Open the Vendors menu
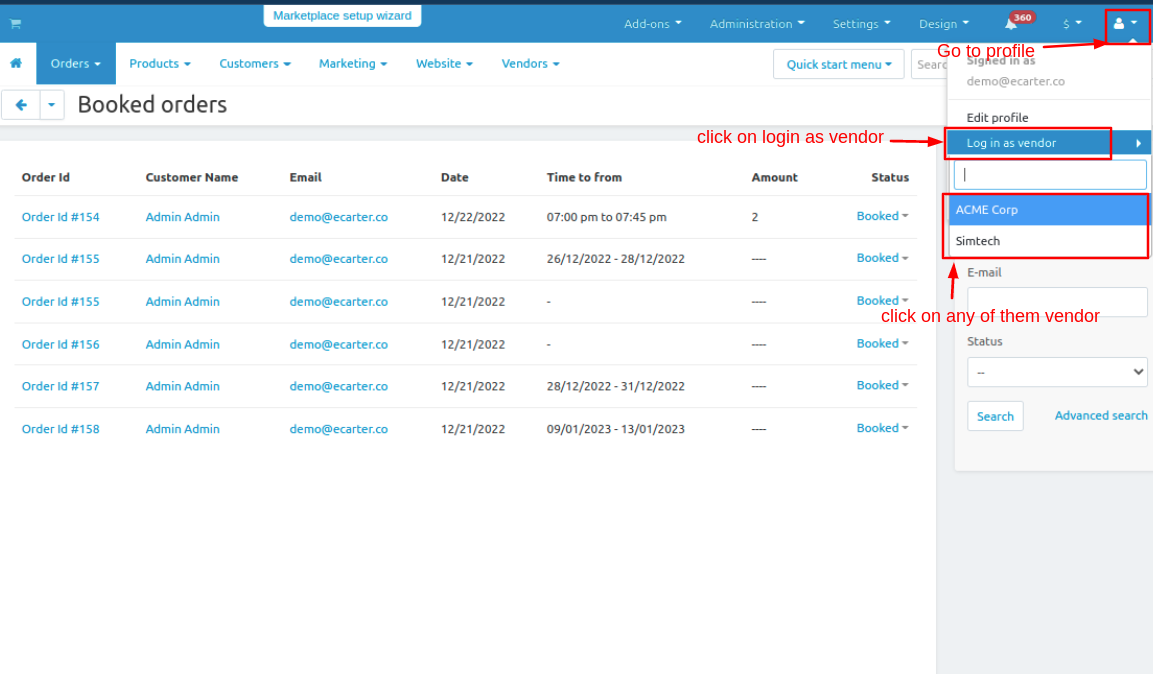The height and width of the screenshot is (674, 1158). [x=530, y=63]
